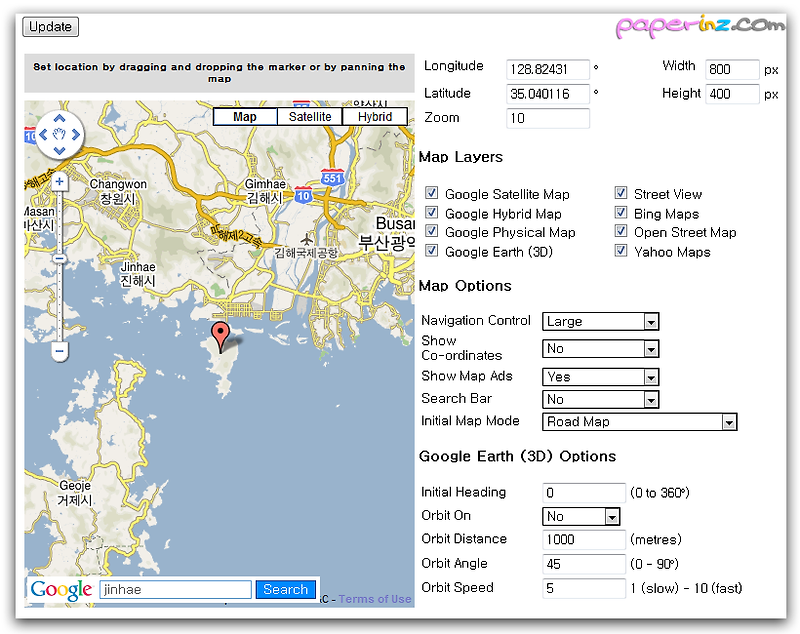The image size is (800, 634).
Task: Toggle Google Physical Map checkbox
Action: click(x=432, y=231)
